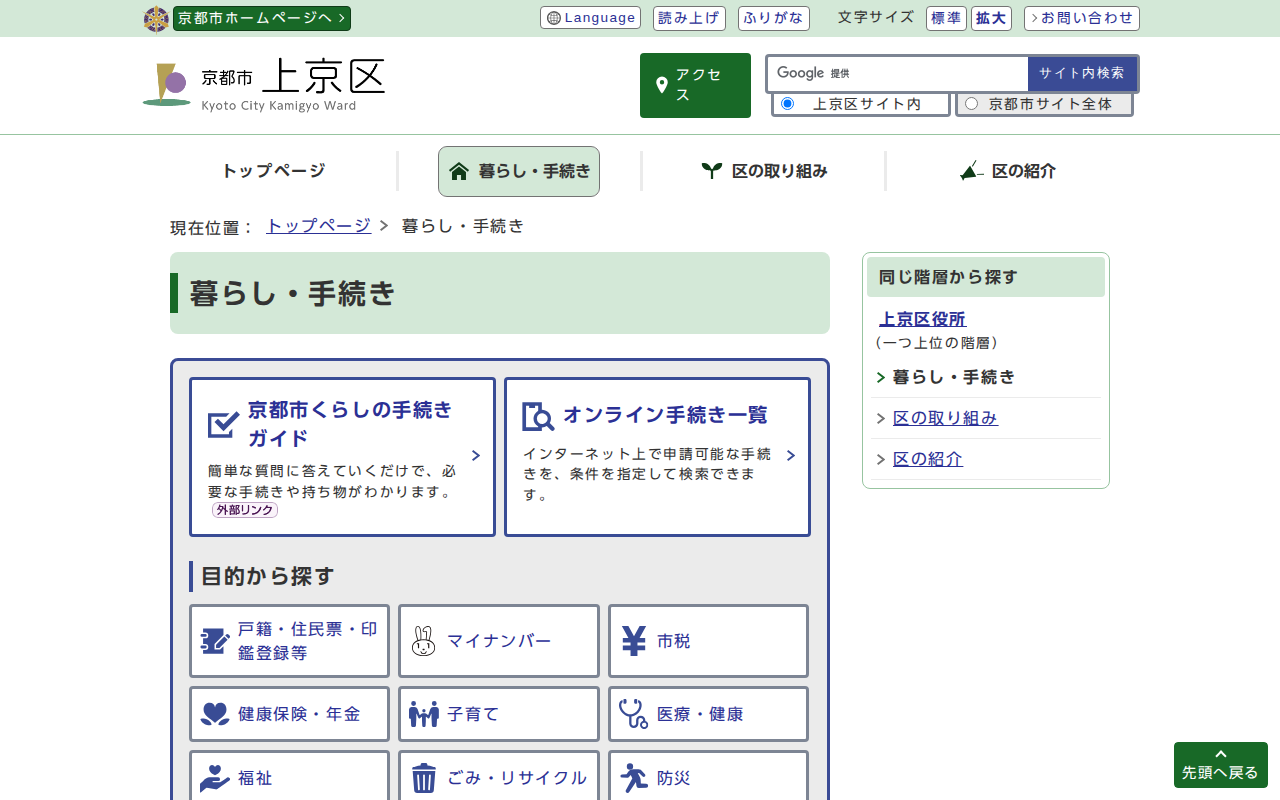
Task: Click the stethoscope 医療・健康 icon
Action: click(x=634, y=714)
